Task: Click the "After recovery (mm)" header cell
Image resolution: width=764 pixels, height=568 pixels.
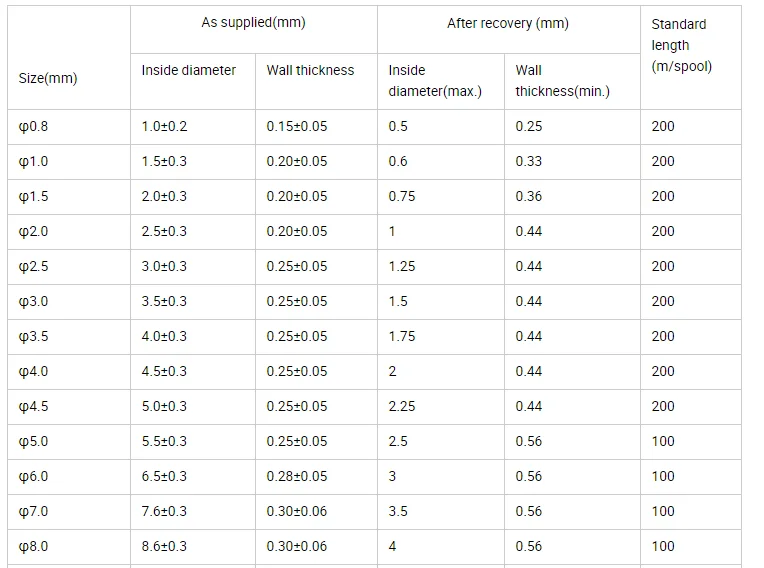Action: tap(507, 23)
